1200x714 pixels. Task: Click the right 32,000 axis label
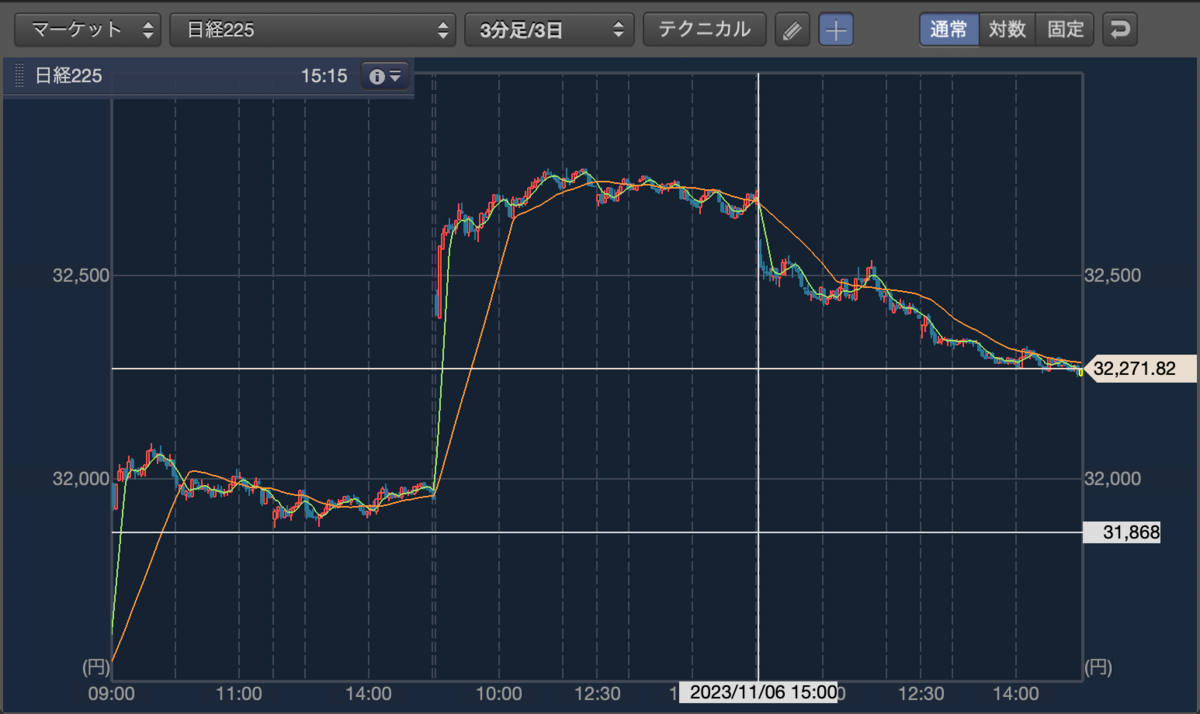[x=1112, y=479]
